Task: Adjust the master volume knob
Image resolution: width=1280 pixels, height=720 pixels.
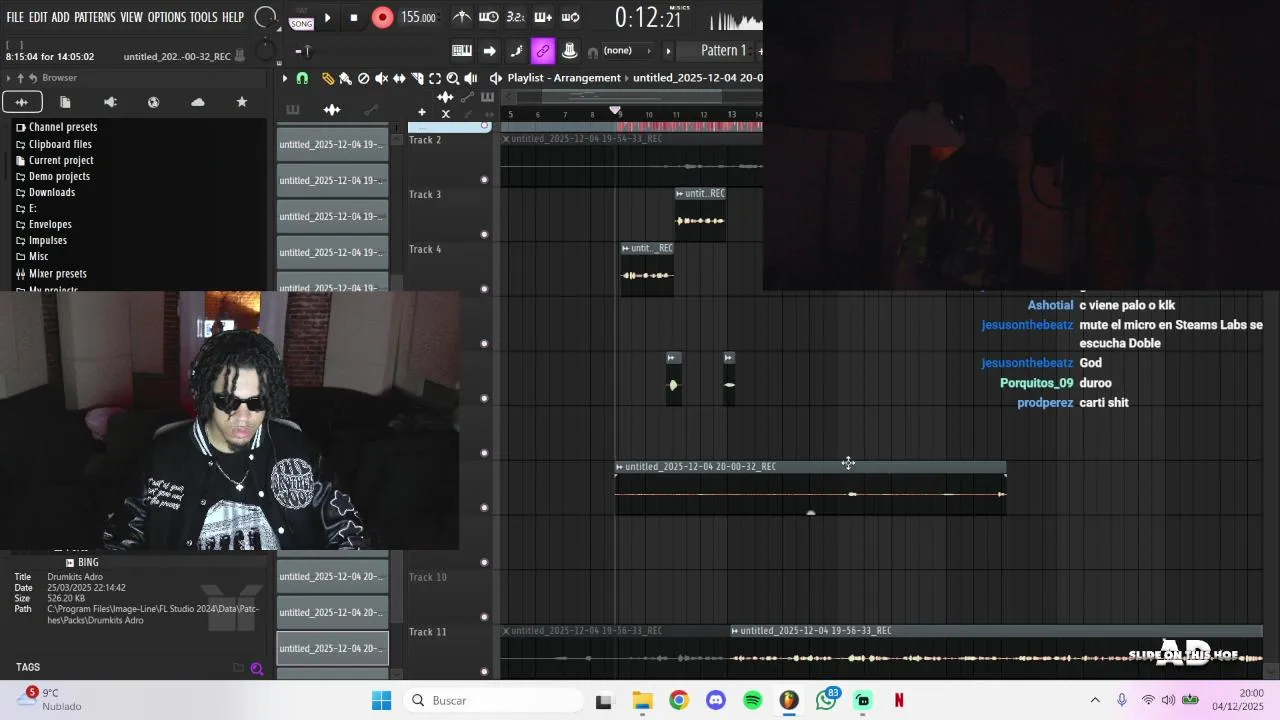Action: pyautogui.click(x=265, y=17)
